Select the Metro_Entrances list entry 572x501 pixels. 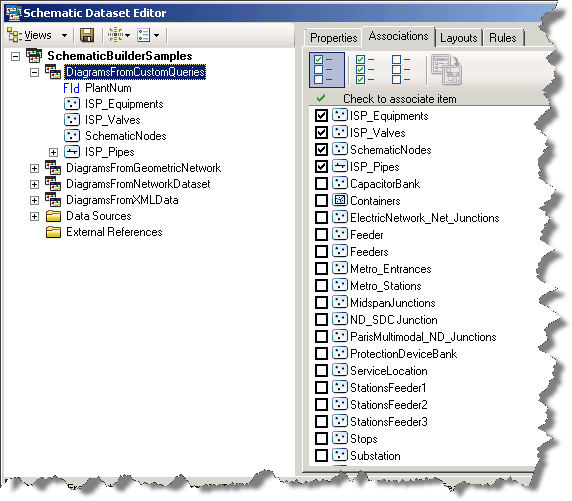pyautogui.click(x=390, y=269)
